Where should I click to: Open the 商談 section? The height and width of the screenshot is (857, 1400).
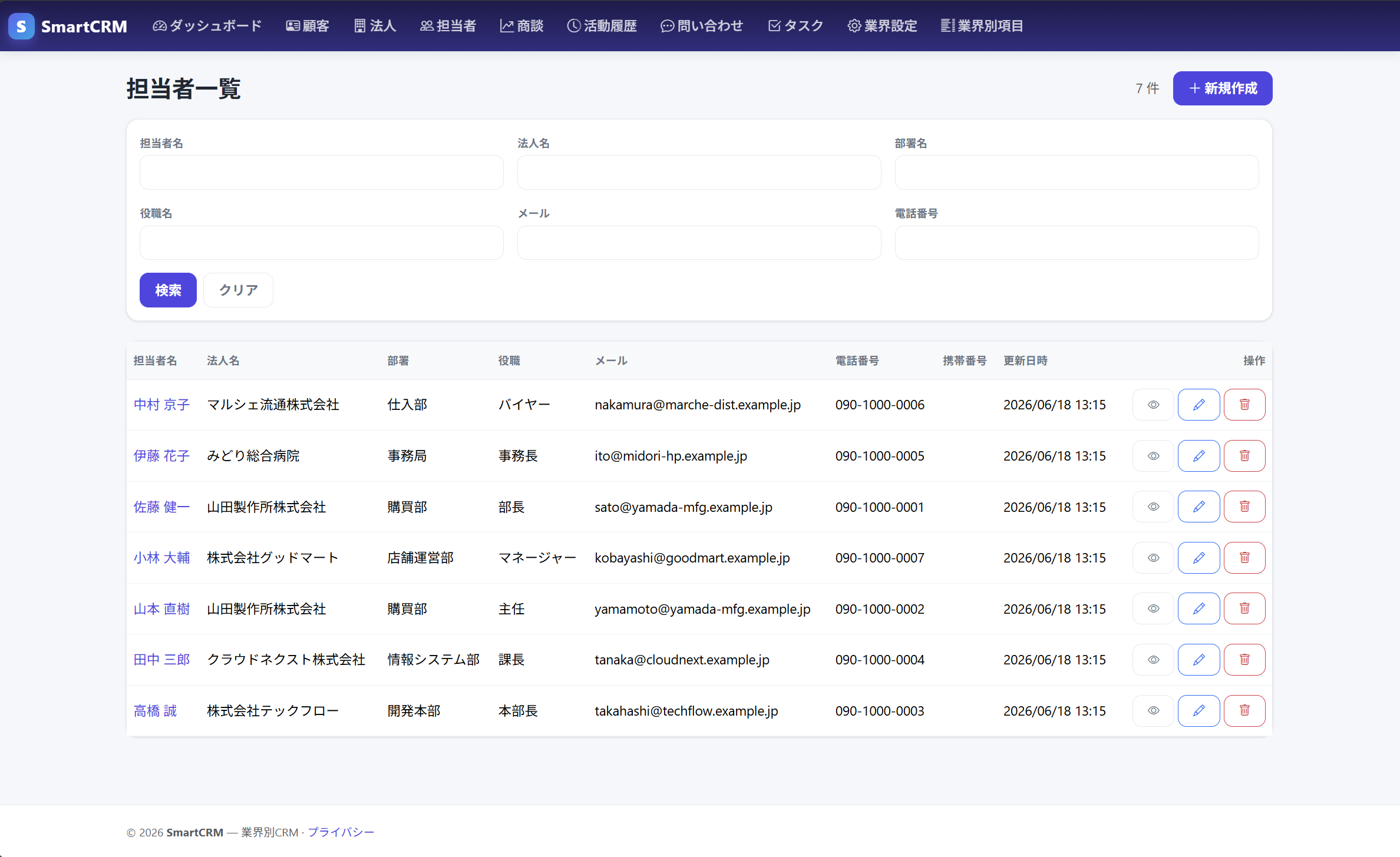click(x=522, y=26)
